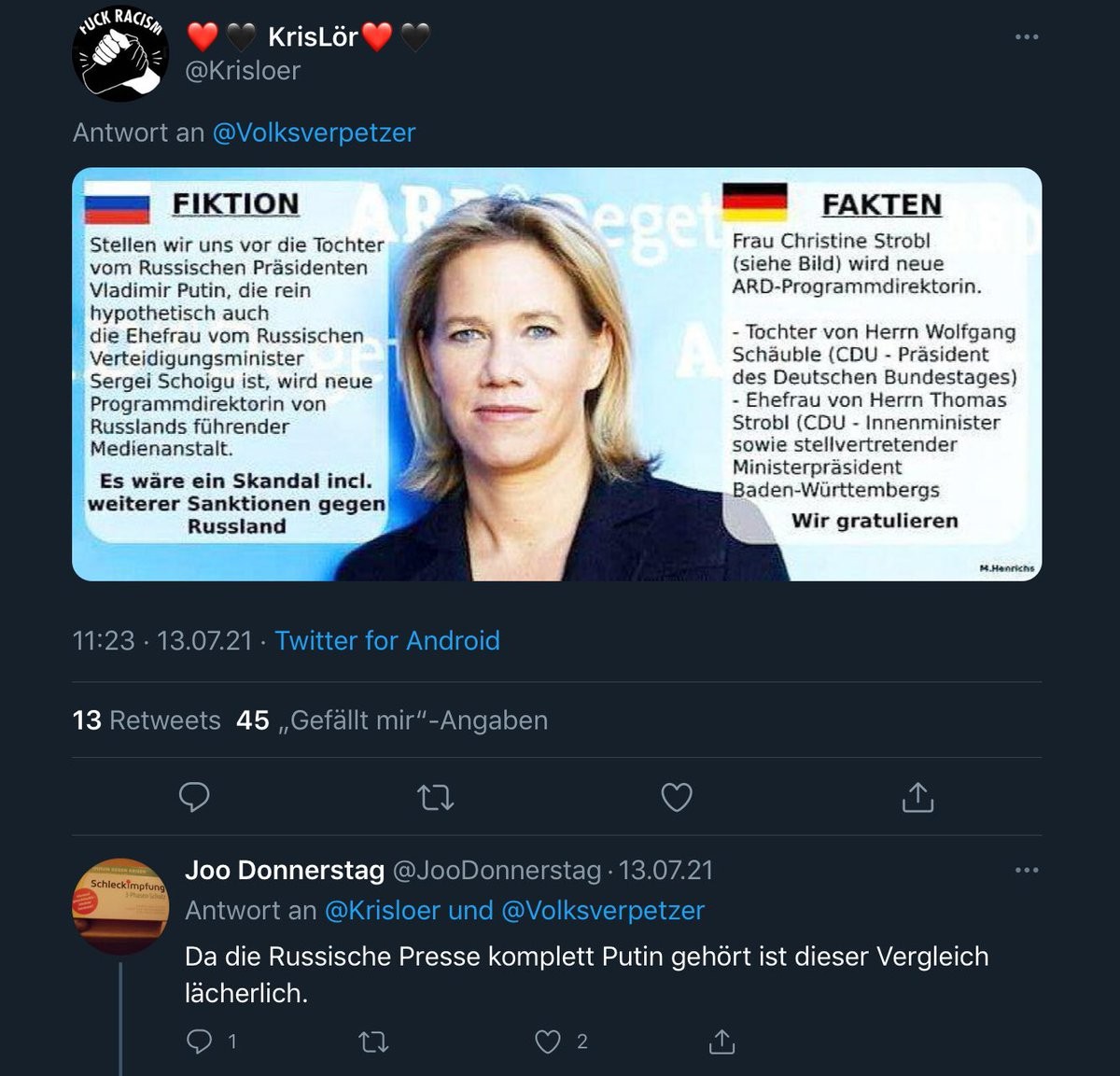
Task: Reply to Joo Donnerstag's comment
Action: (200, 1041)
